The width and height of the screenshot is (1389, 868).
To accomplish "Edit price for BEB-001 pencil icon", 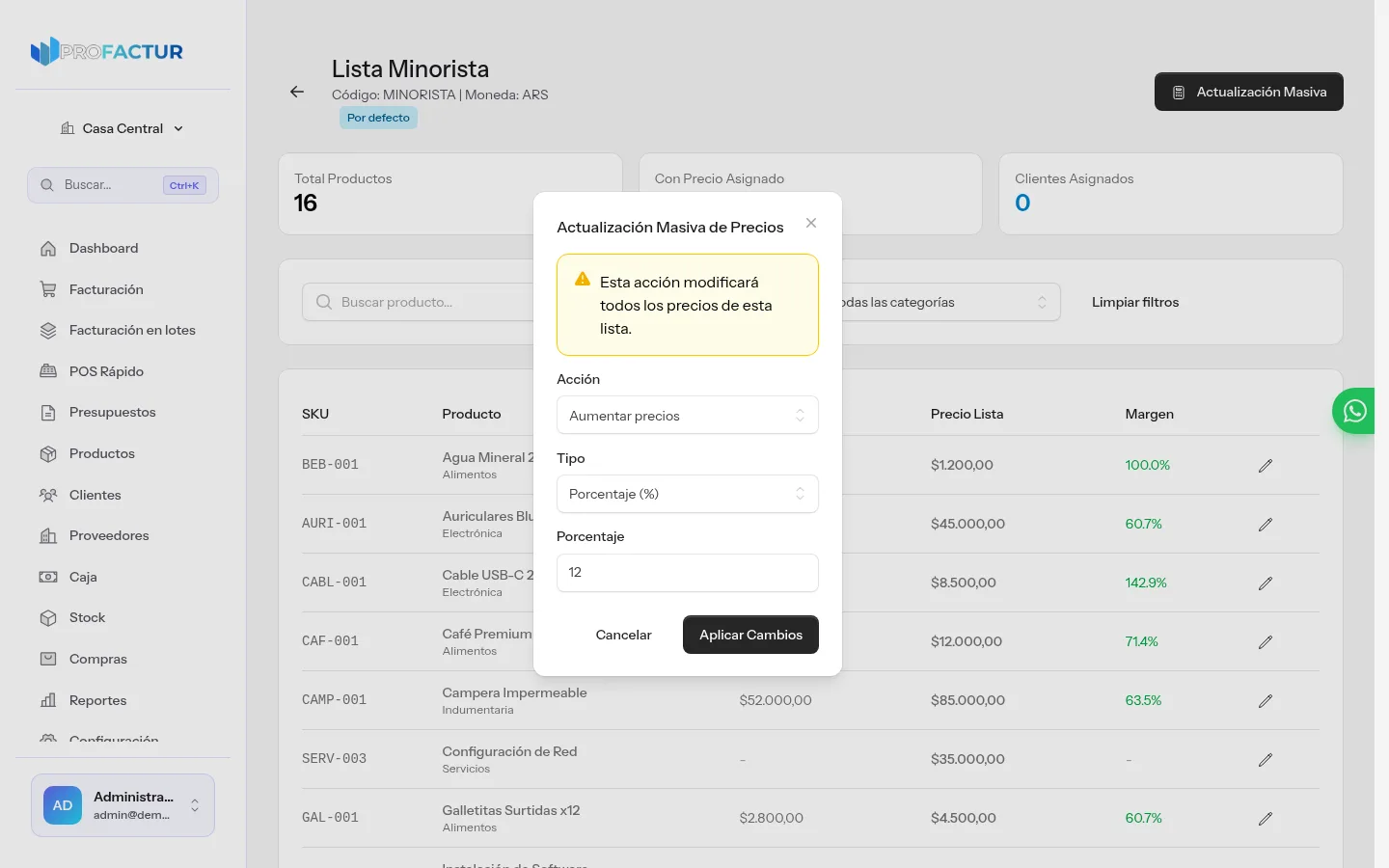I will [1266, 466].
